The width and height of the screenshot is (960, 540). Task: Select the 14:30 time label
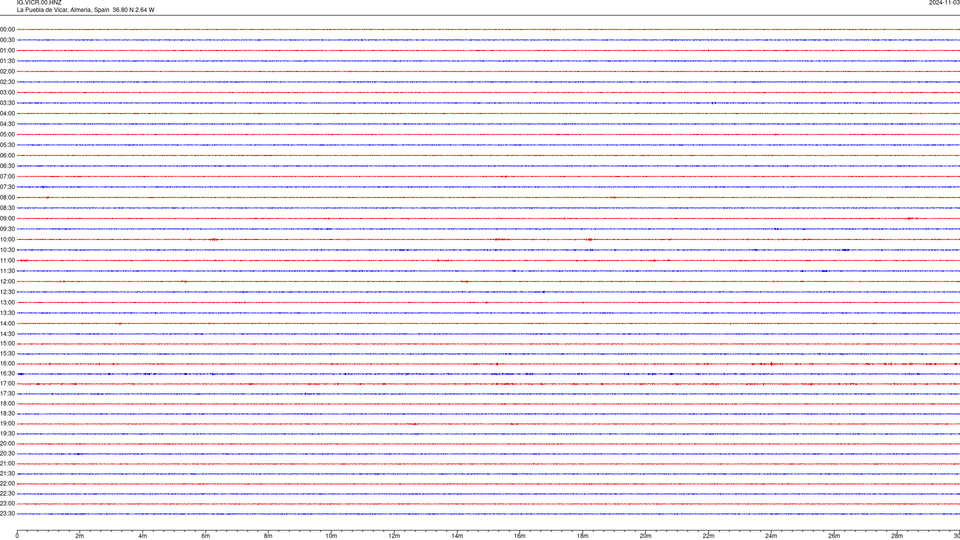[7, 334]
